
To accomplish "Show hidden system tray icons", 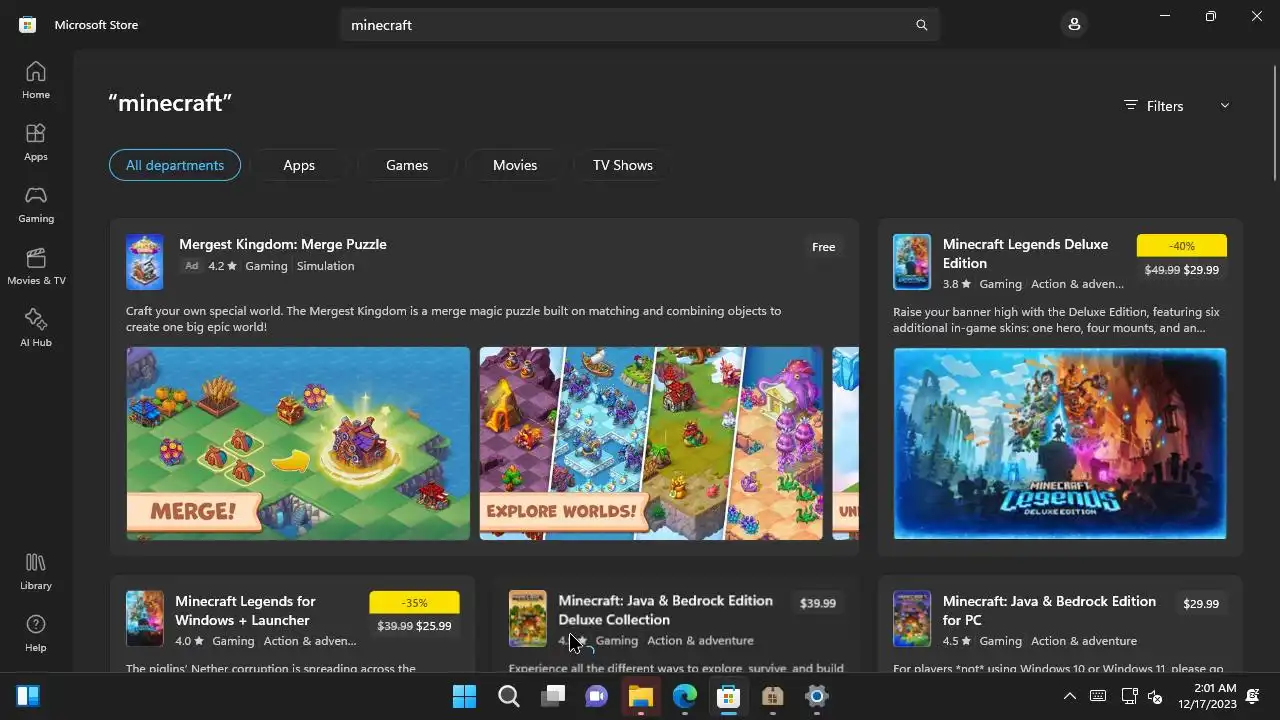I will 1069,696.
